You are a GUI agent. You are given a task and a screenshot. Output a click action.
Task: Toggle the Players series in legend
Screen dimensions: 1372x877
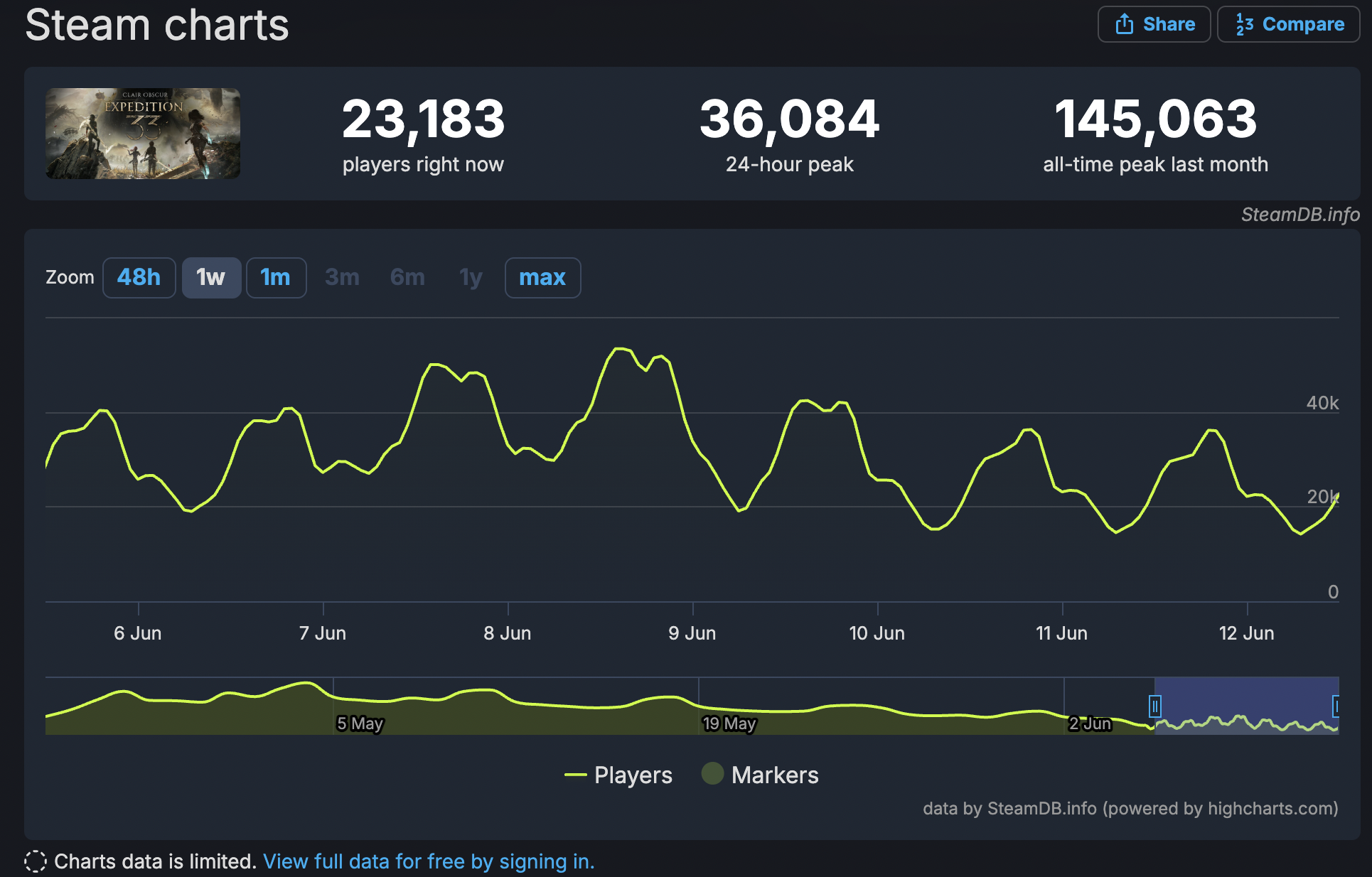pos(618,775)
